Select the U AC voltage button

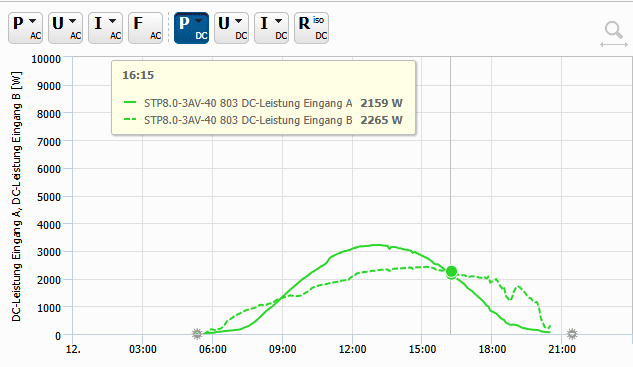(65, 28)
